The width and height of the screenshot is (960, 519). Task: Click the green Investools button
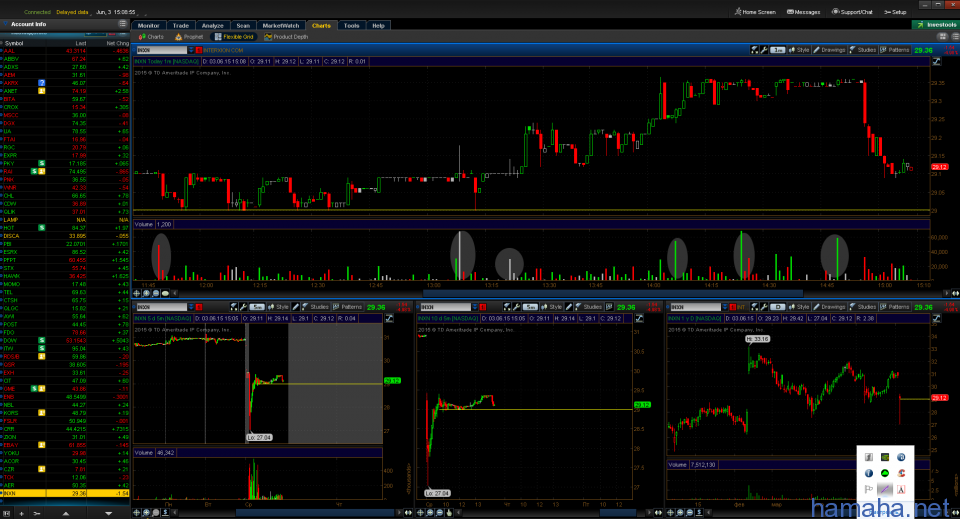pyautogui.click(x=936, y=24)
